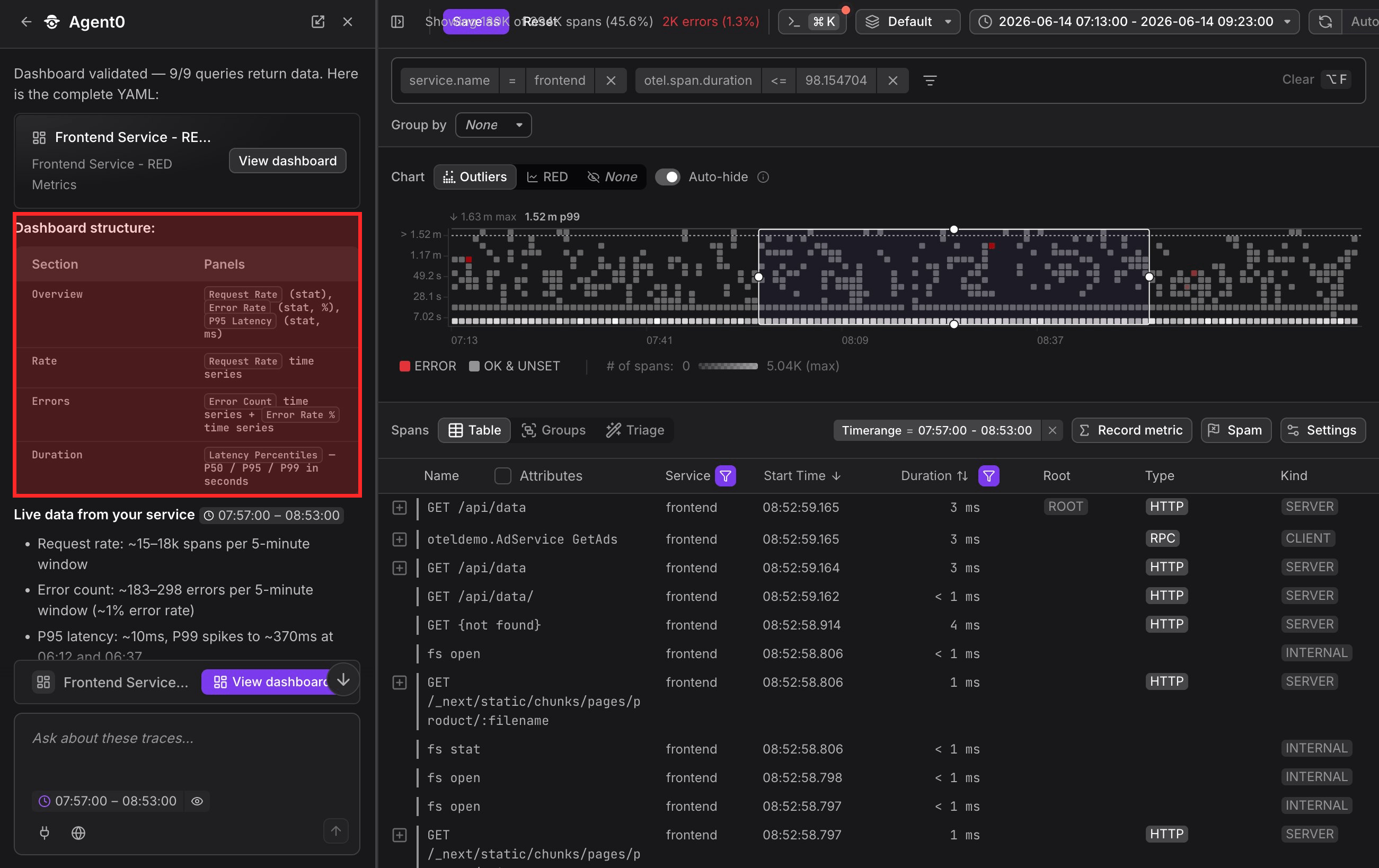Check the Attributes checkbox
Screen dimensions: 1379x868
[503, 476]
